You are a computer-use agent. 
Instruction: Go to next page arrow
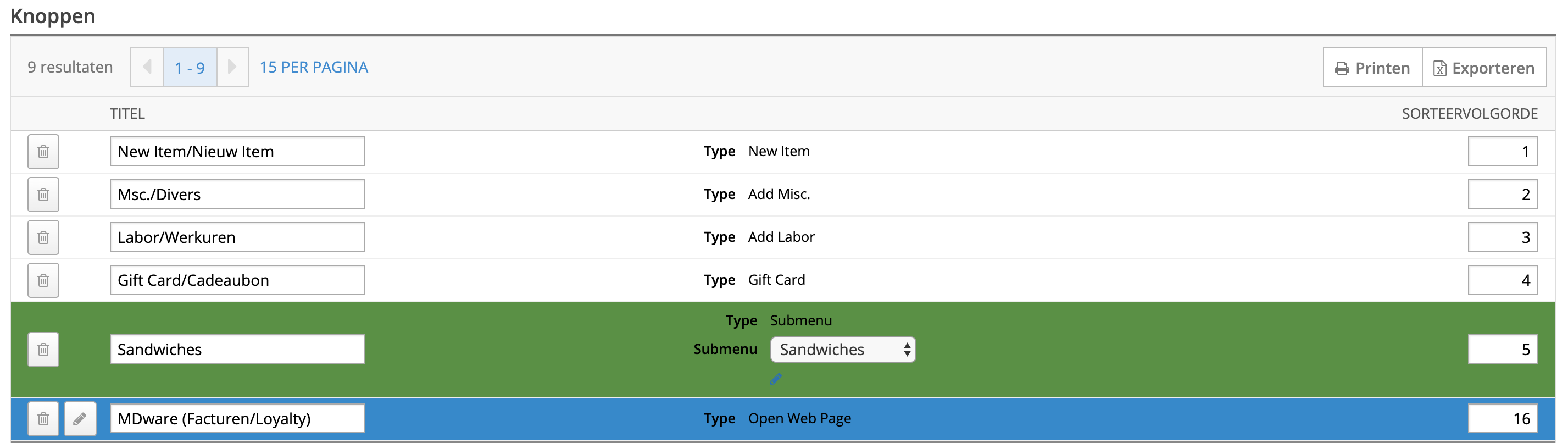coord(232,67)
